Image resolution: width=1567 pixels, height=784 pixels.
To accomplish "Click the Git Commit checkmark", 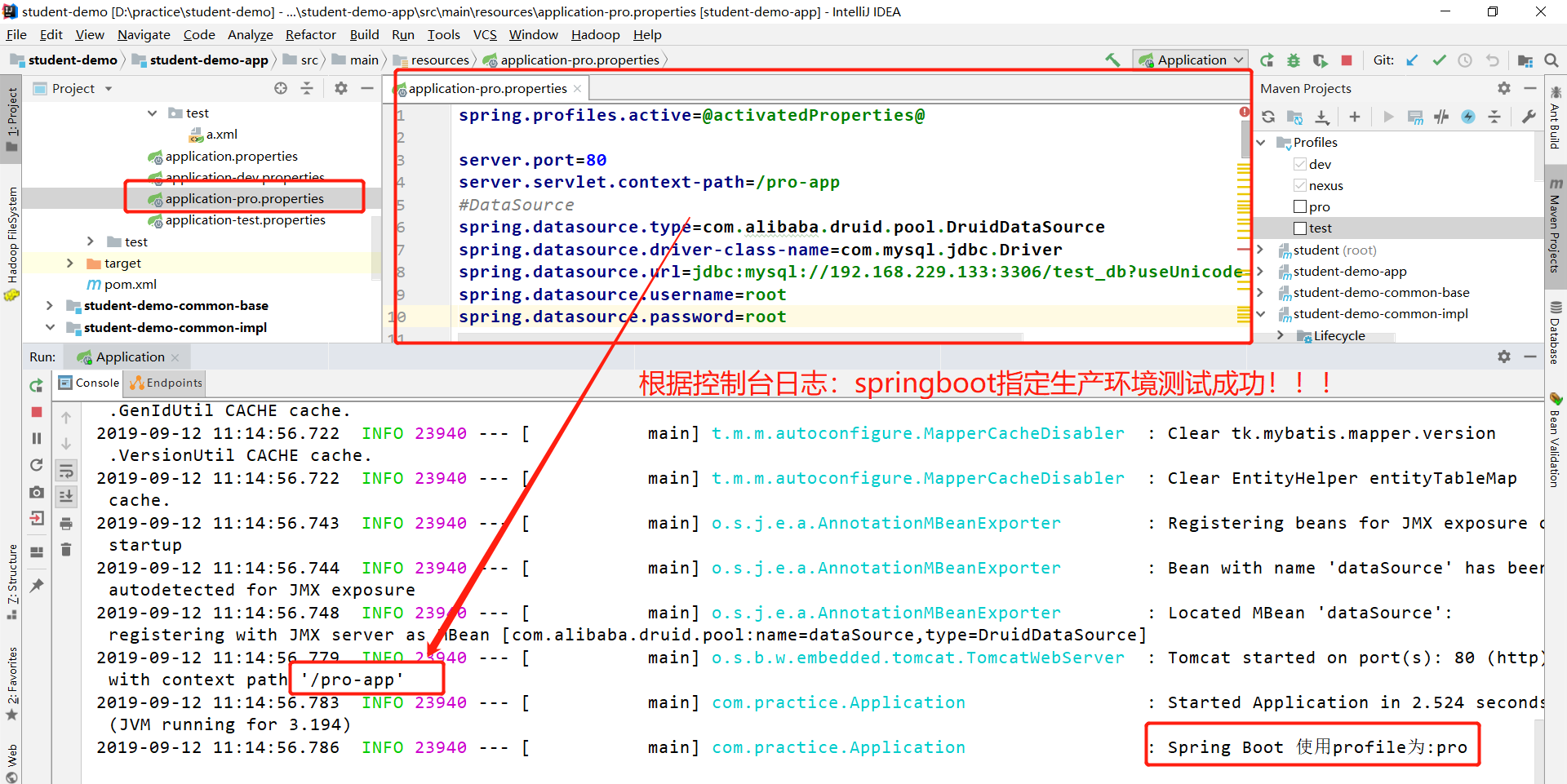I will pyautogui.click(x=1439, y=60).
